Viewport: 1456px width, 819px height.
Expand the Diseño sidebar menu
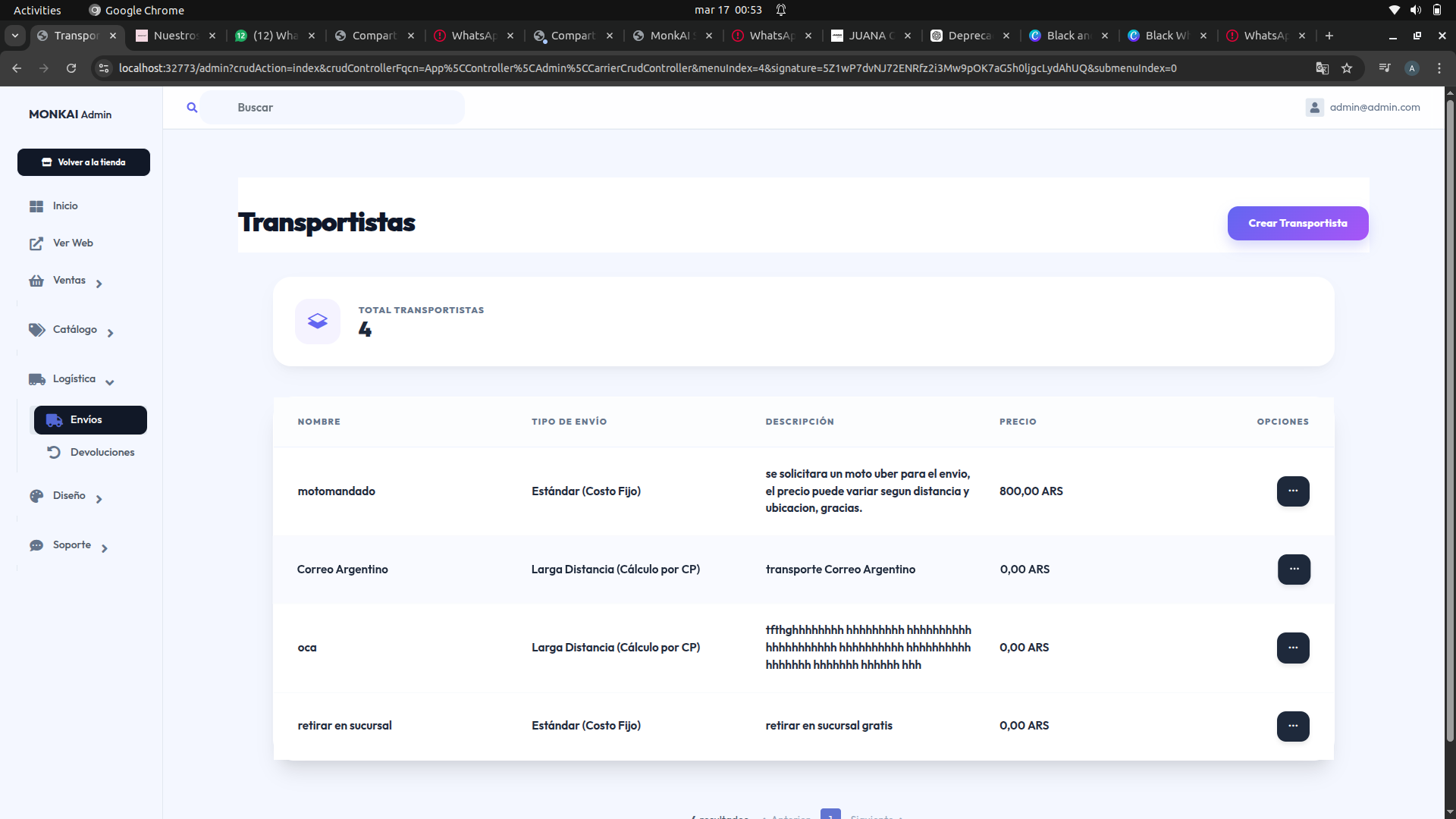69,496
